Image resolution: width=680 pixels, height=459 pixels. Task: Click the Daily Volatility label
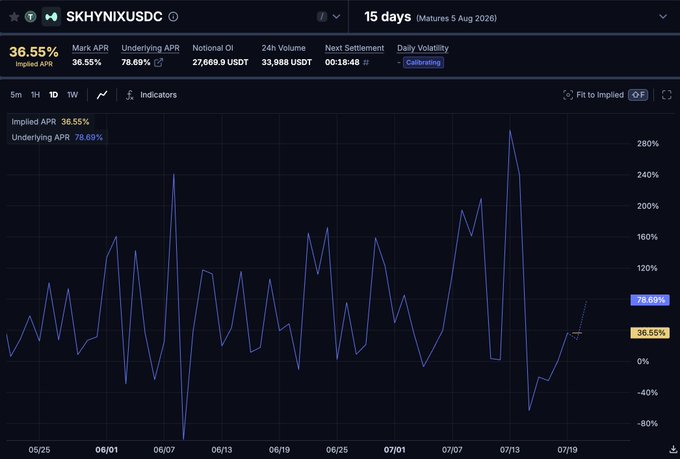pyautogui.click(x=422, y=48)
